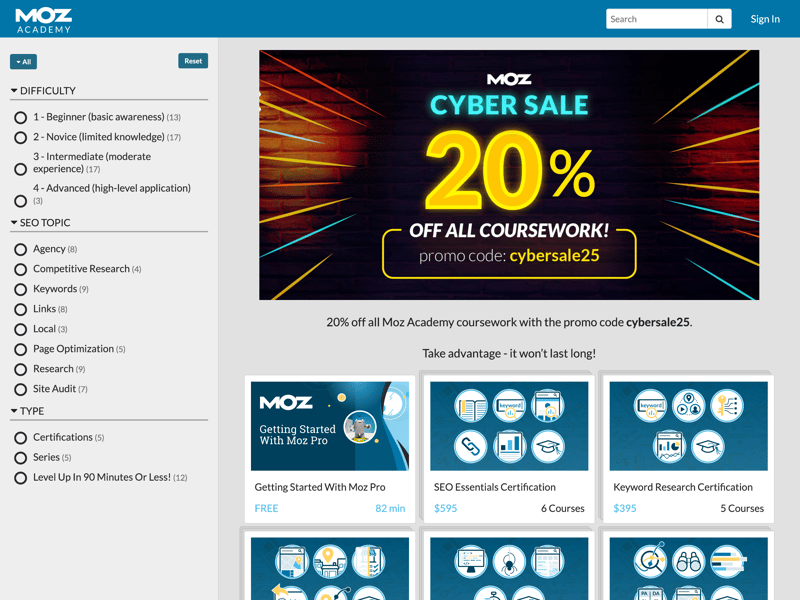Open SEO Essentials Certification title

coord(494,487)
